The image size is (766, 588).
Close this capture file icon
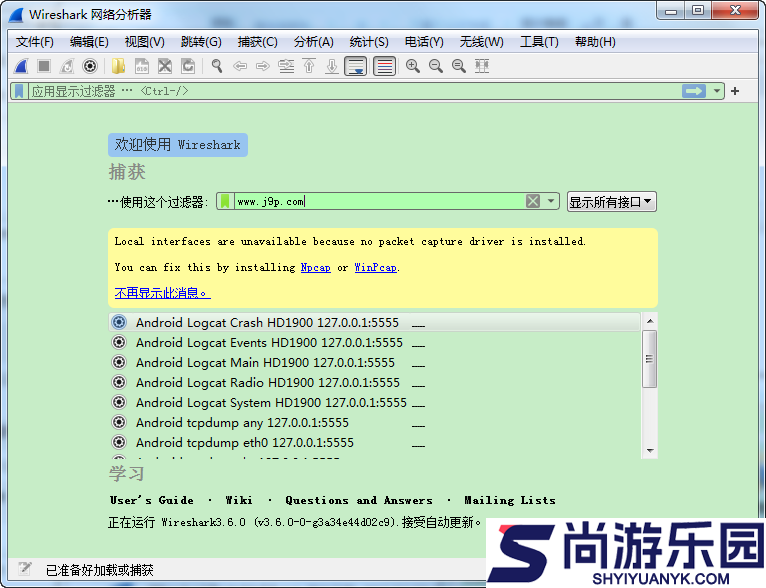pos(165,66)
